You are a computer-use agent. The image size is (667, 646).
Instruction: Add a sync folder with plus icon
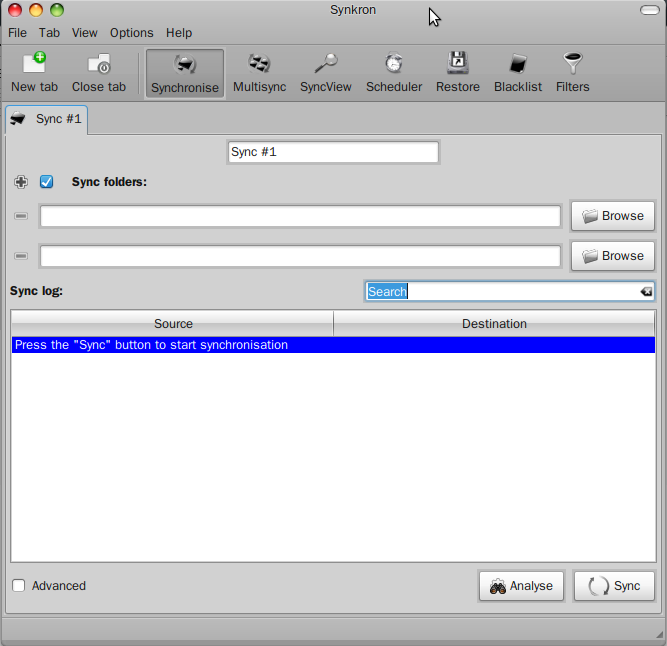click(21, 182)
